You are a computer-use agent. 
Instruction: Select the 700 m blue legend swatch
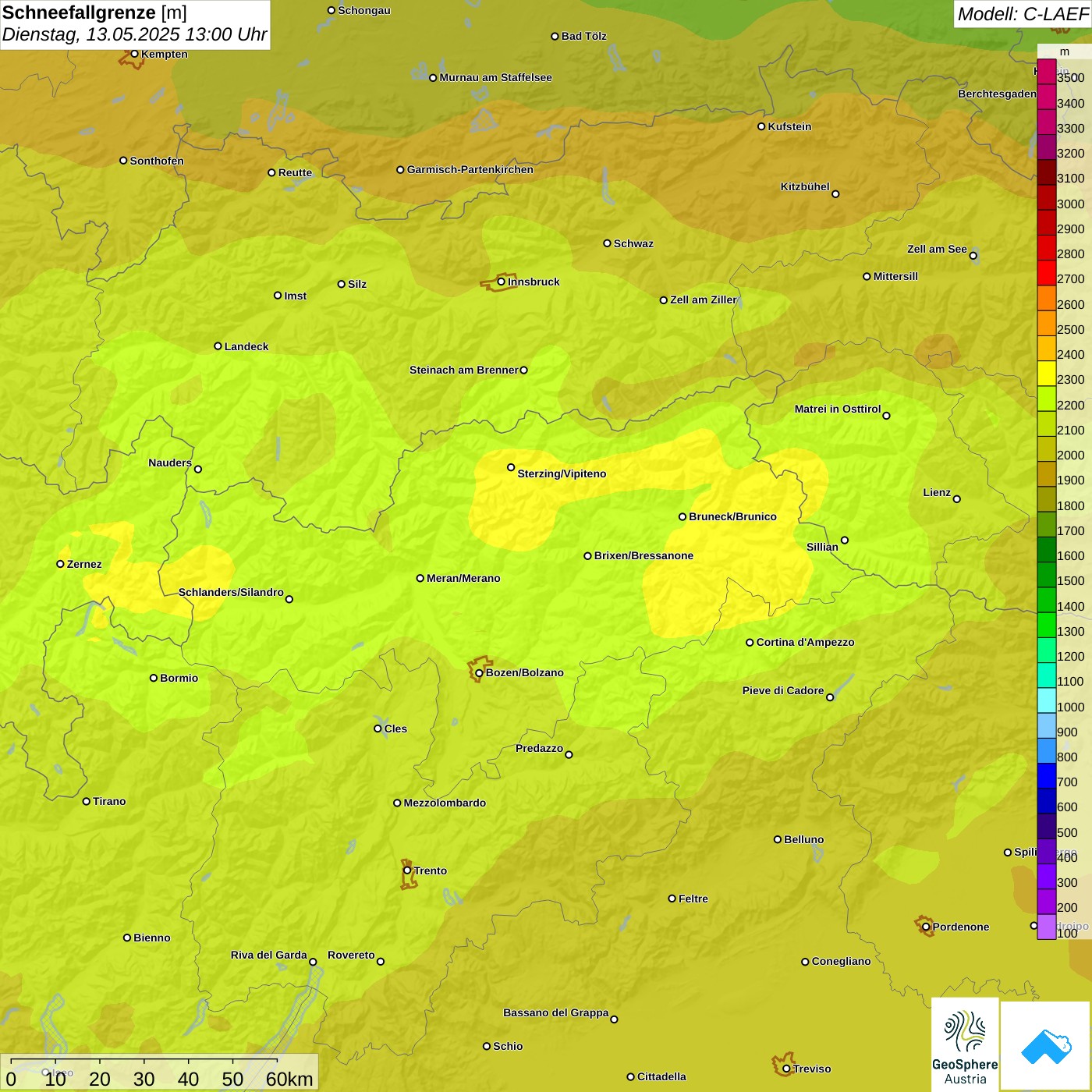click(1047, 776)
